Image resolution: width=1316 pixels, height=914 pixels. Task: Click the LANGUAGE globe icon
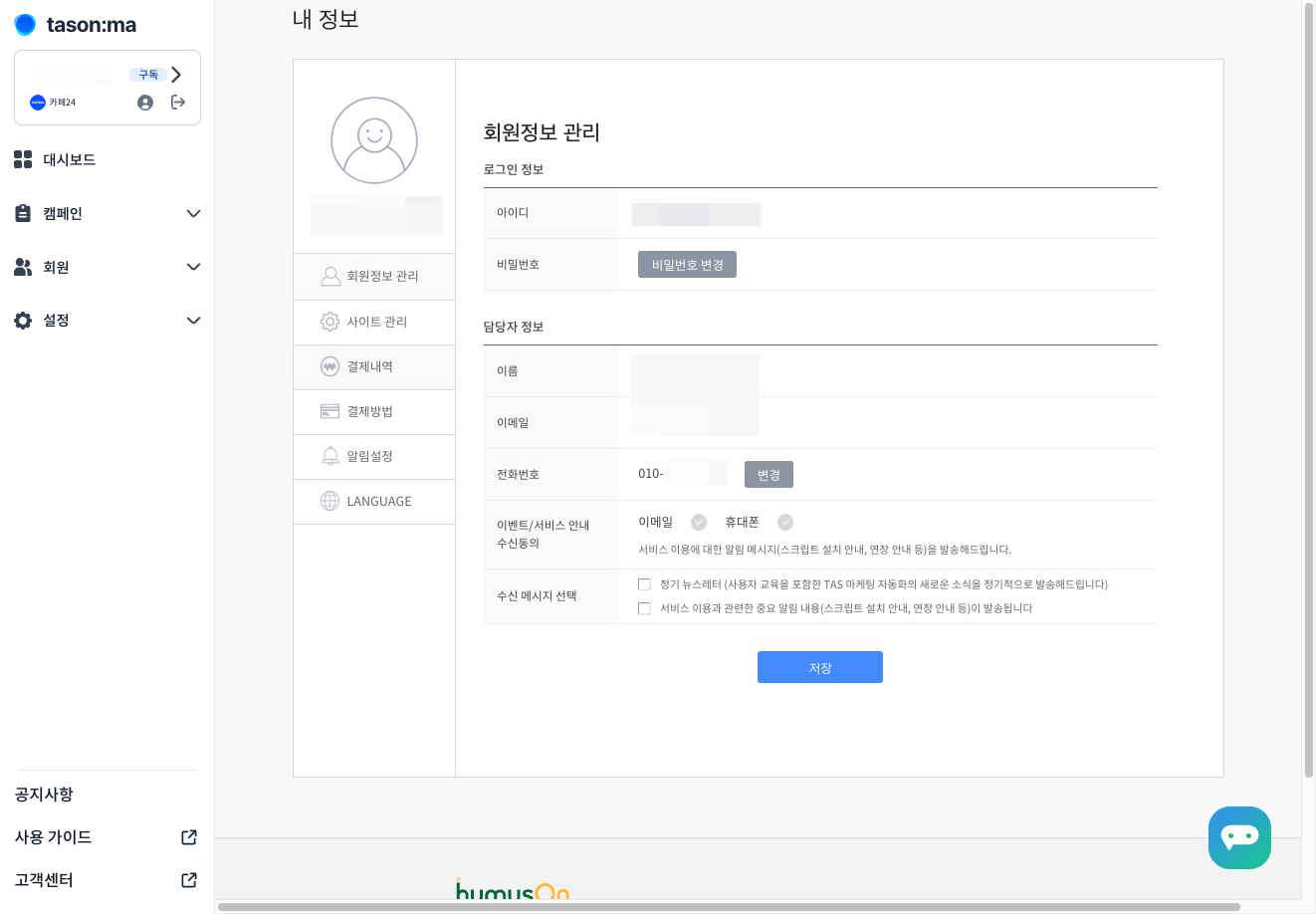click(x=330, y=501)
